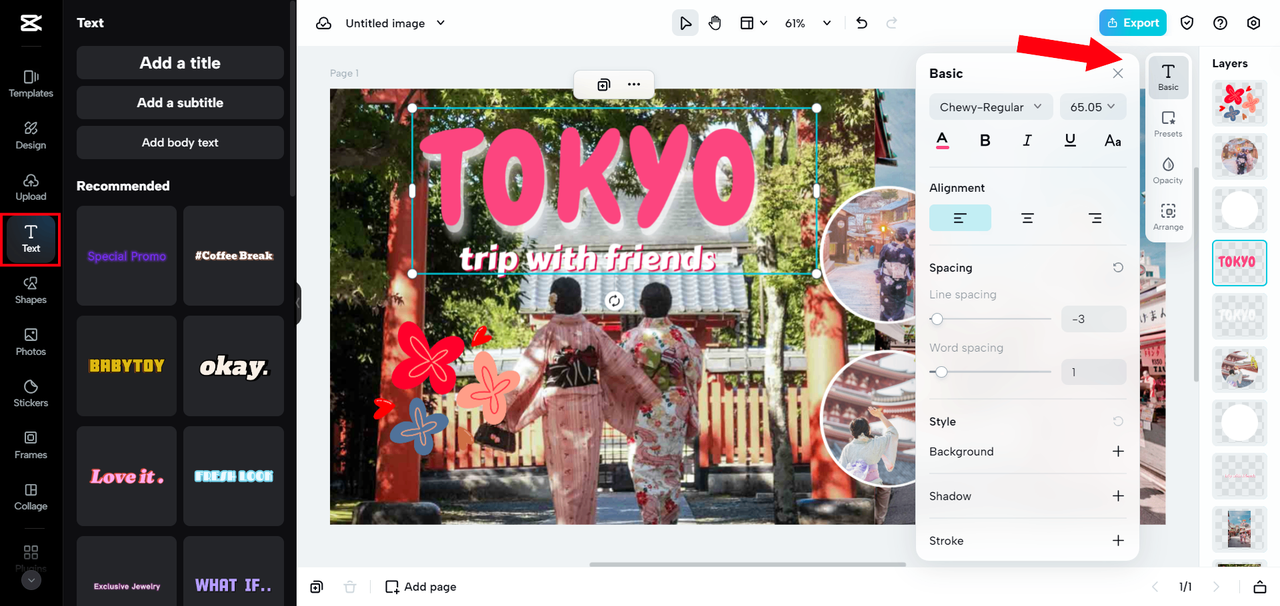Select the pink TOKYO layer thumbnail
Screen dimensions: 1280x606
tap(1240, 262)
